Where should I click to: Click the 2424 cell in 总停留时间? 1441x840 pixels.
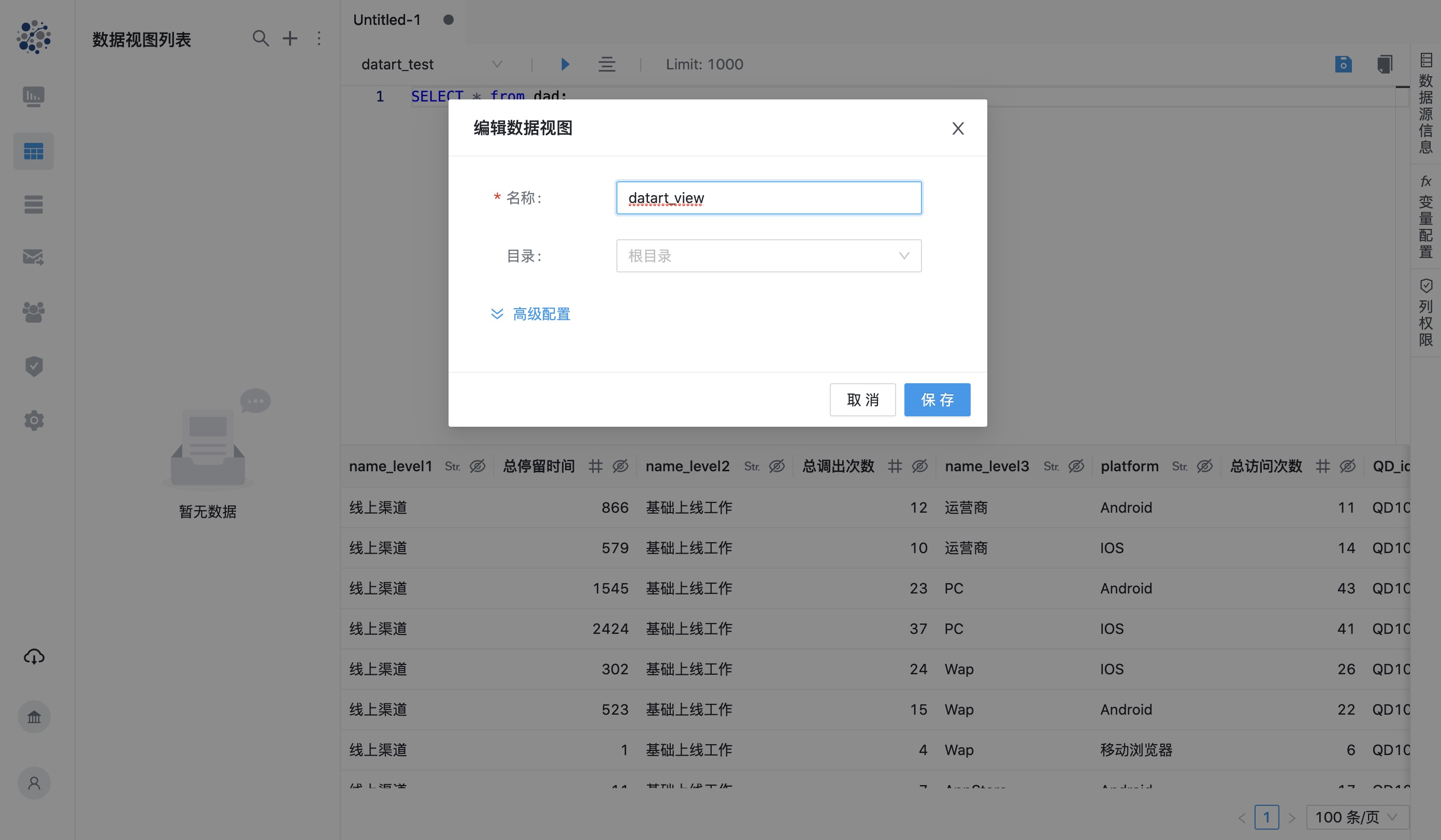click(610, 628)
